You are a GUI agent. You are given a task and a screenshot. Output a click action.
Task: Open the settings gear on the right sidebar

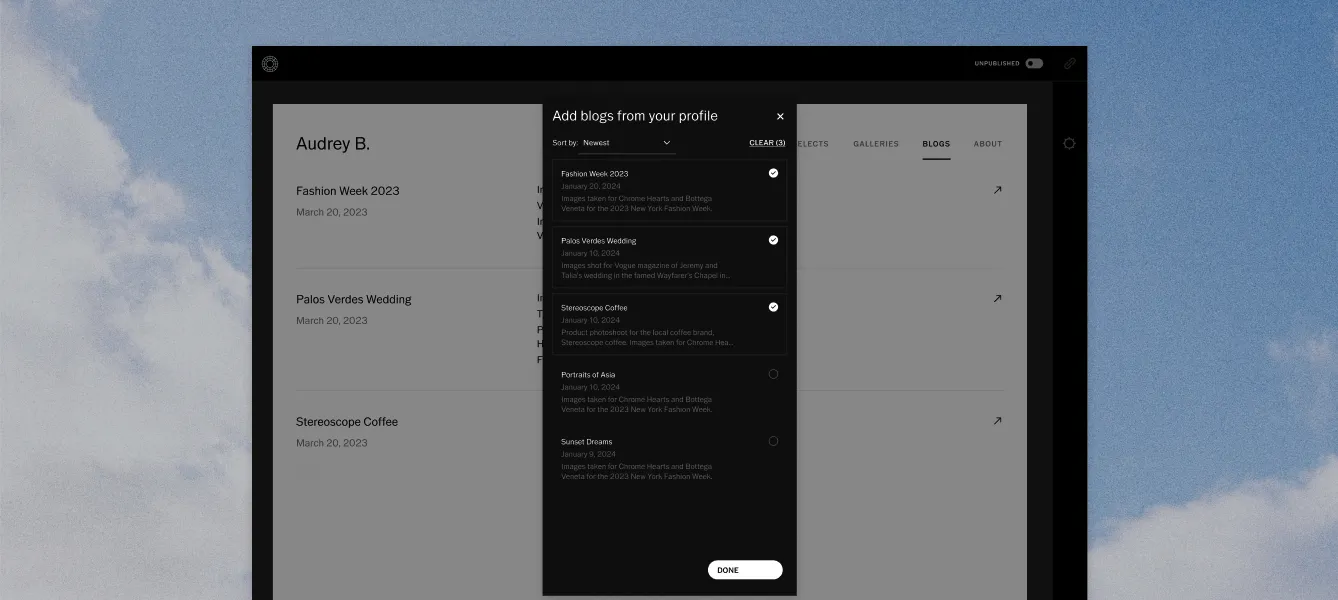coord(1069,143)
